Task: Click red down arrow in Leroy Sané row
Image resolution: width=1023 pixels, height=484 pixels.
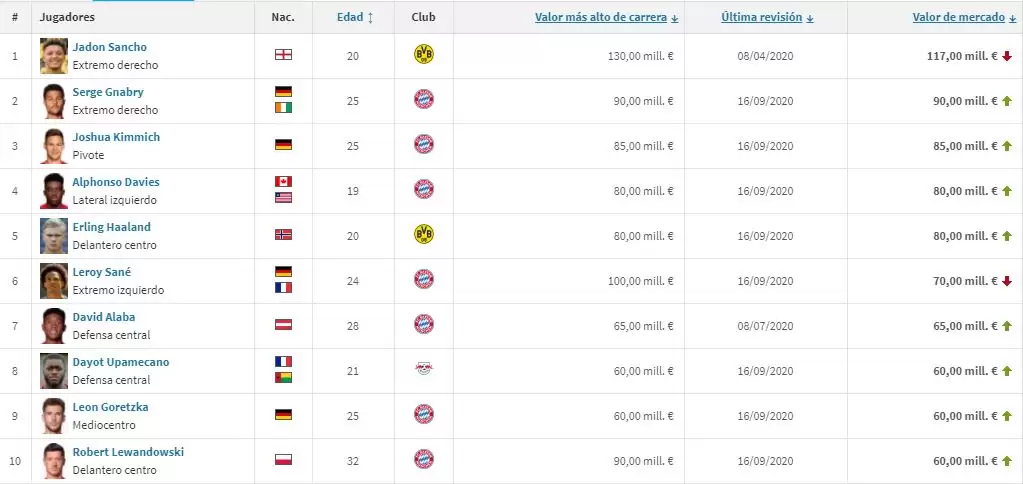Action: pos(1007,281)
